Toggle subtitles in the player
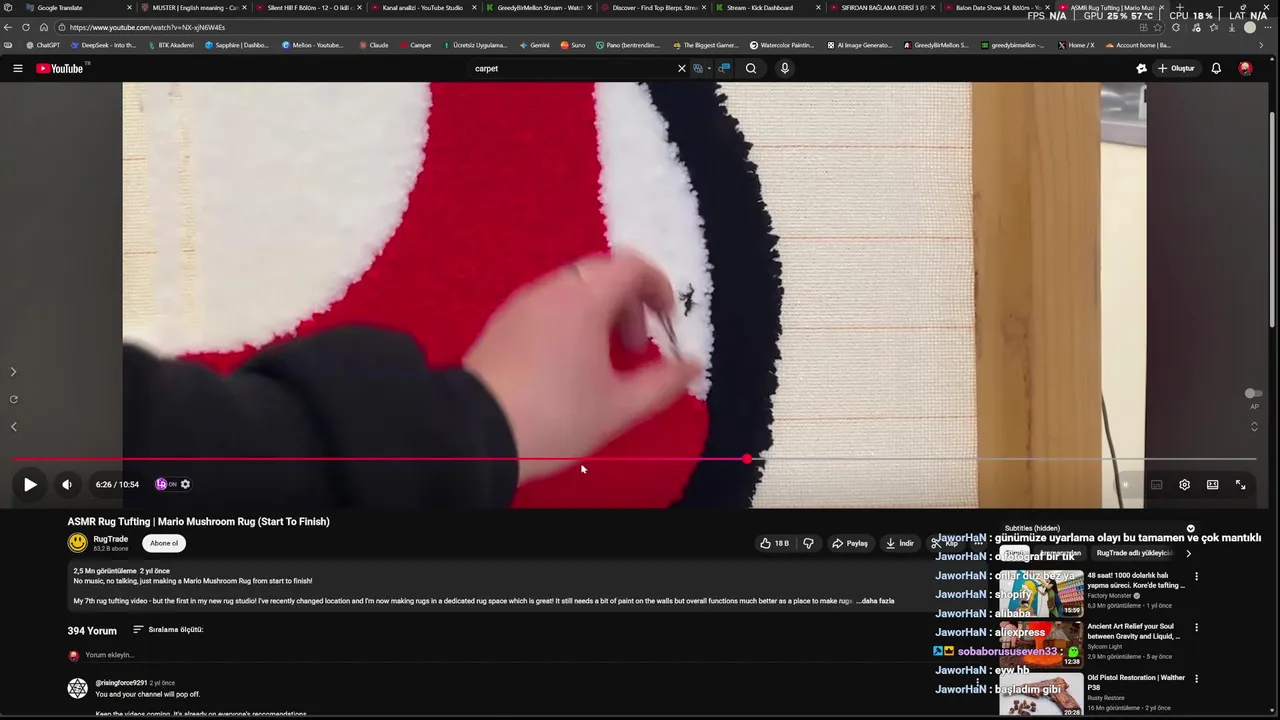The width and height of the screenshot is (1280, 720). tap(1156, 484)
